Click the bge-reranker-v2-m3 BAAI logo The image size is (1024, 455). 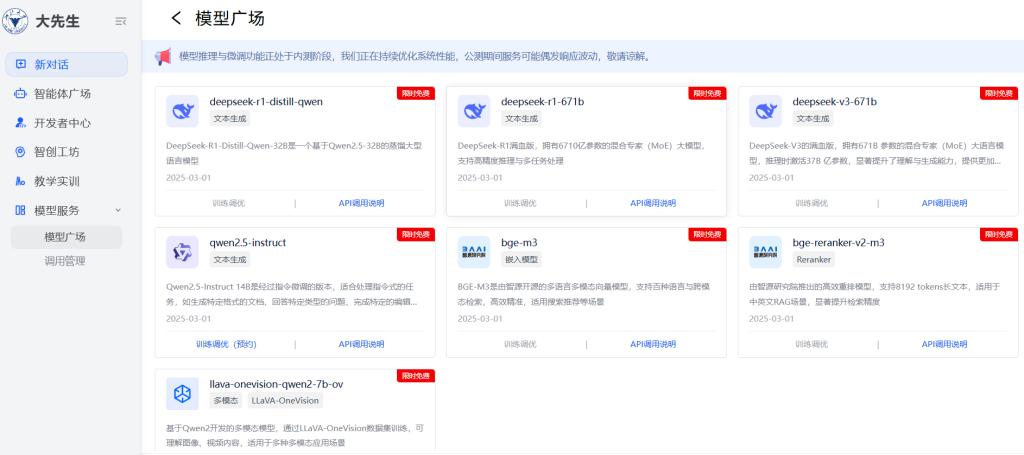click(x=765, y=252)
